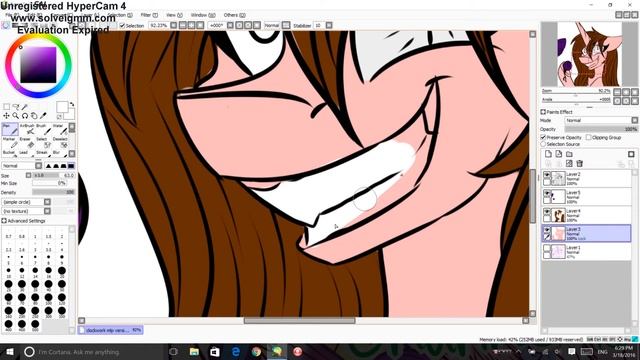This screenshot has height=360, width=640.
Task: Hide Layer2 with its eye icon
Action: click(547, 175)
